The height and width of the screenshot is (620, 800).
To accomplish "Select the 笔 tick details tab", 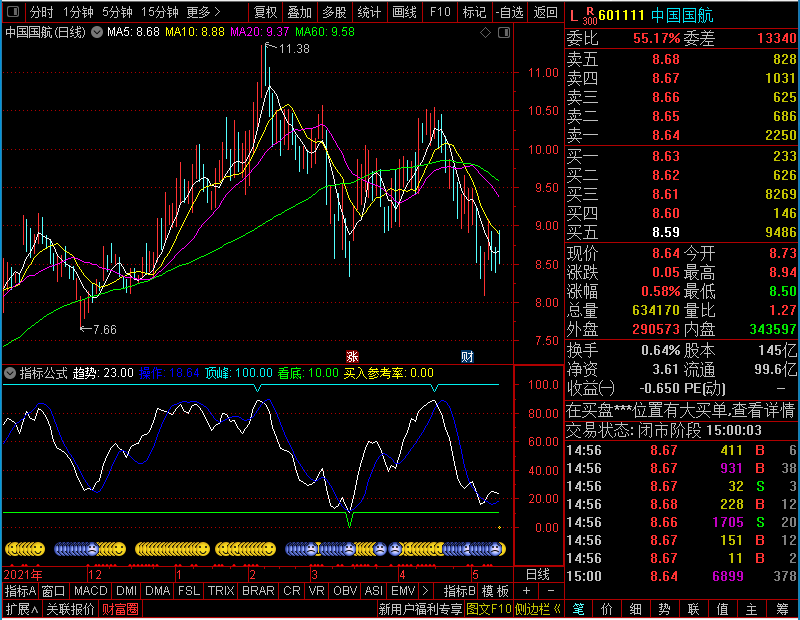I will tap(578, 609).
